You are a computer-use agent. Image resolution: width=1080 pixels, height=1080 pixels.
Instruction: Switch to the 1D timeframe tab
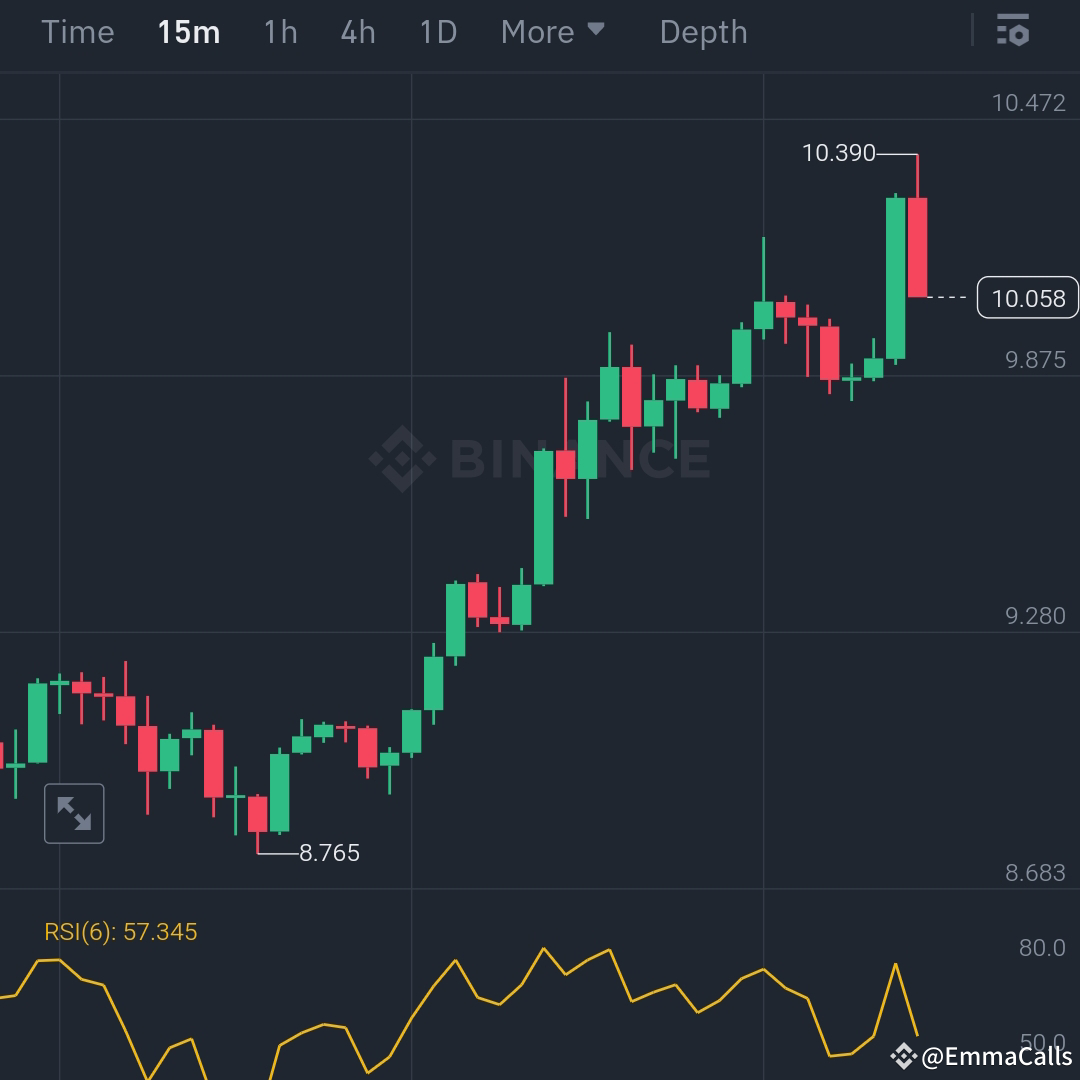(x=437, y=31)
